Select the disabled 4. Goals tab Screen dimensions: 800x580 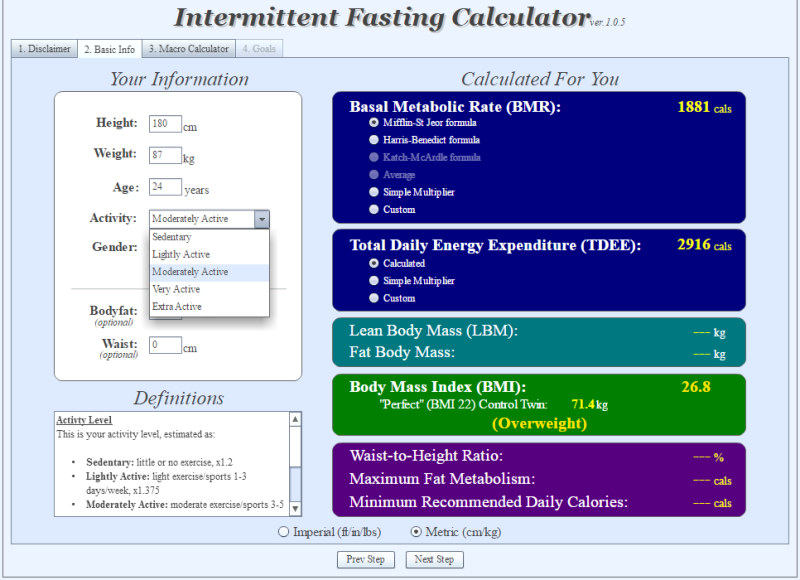point(259,49)
